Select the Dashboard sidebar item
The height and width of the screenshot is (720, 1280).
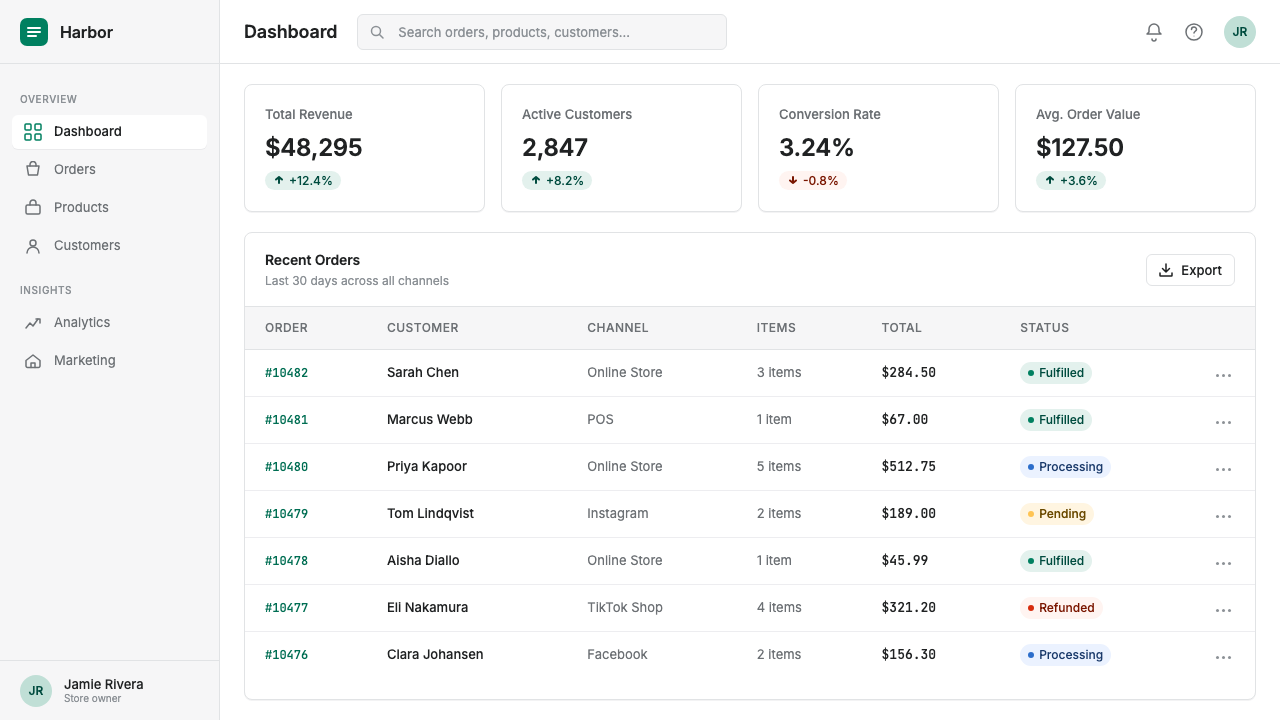pyautogui.click(x=110, y=132)
